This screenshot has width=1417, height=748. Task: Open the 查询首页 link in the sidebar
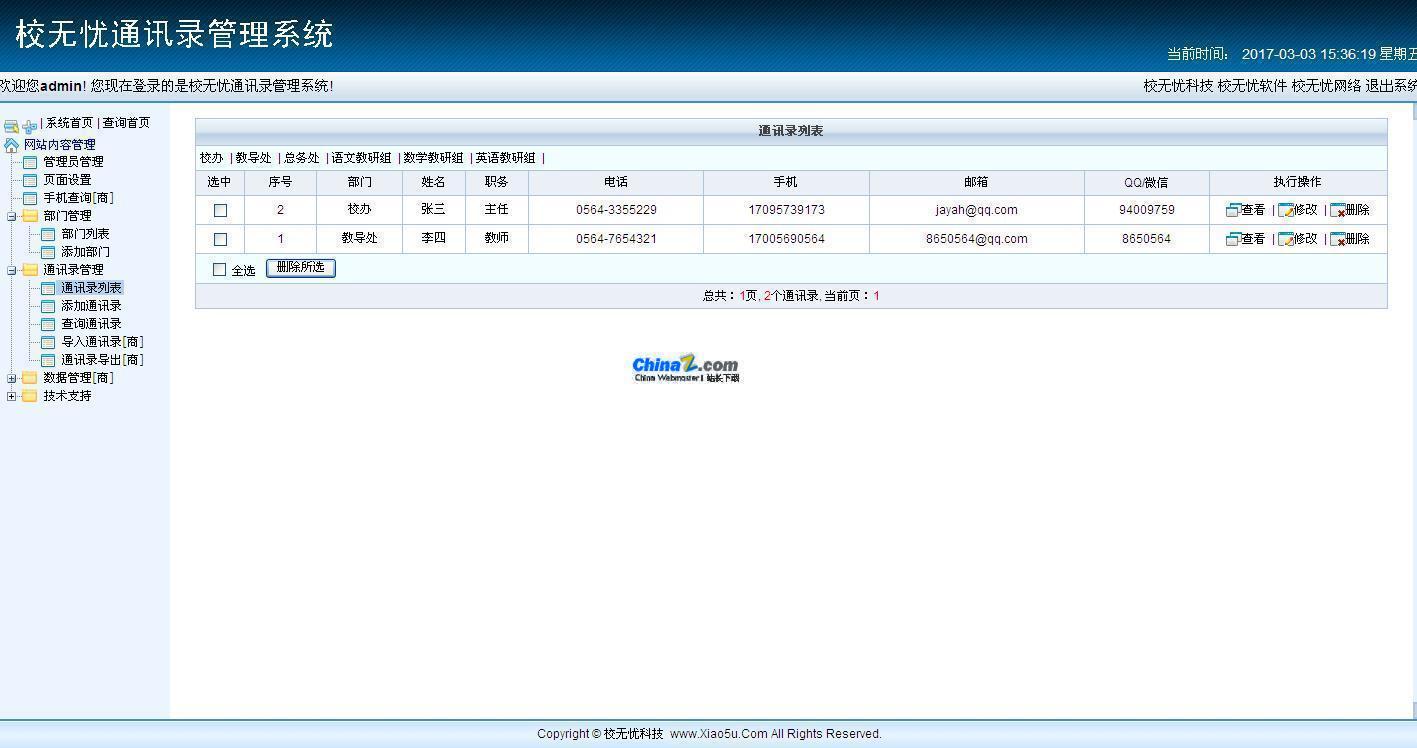coord(126,123)
